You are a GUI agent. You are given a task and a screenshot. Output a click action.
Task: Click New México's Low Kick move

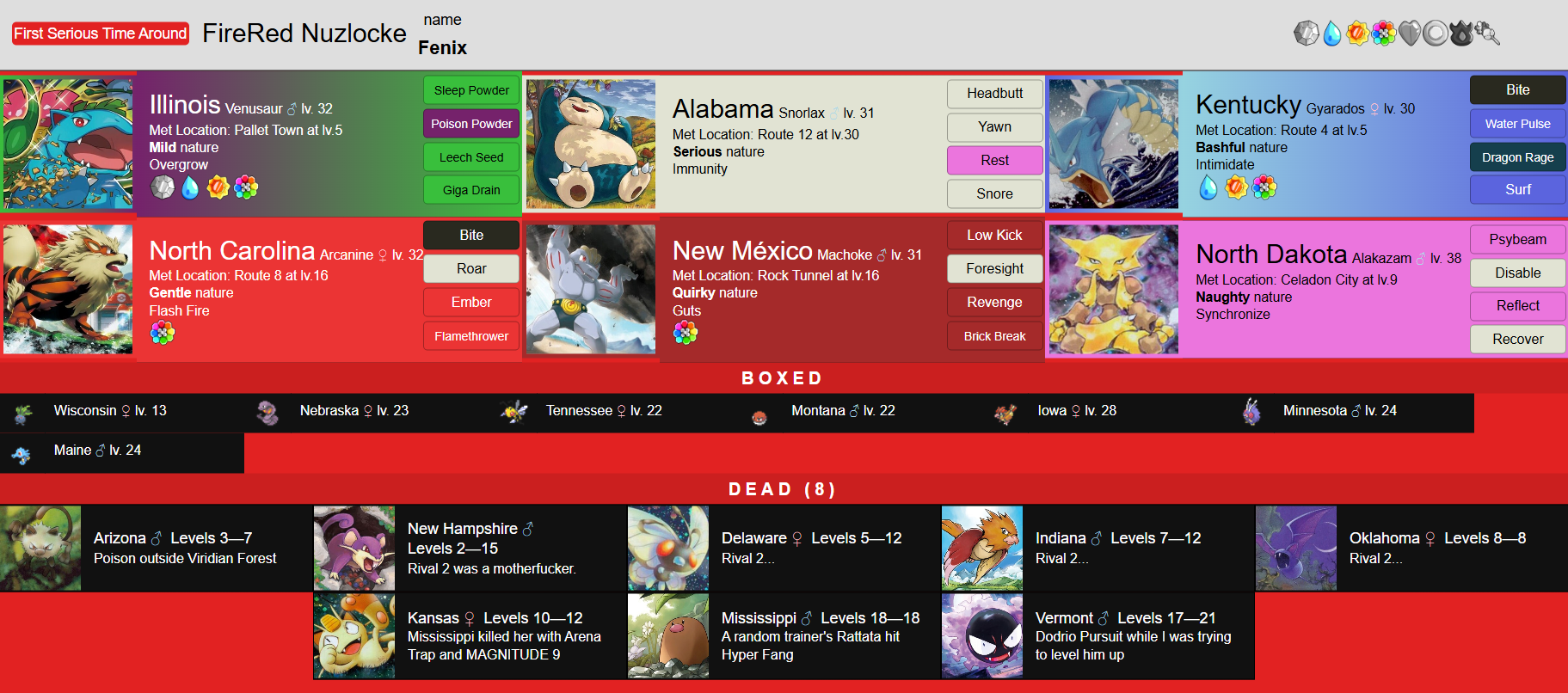point(994,236)
